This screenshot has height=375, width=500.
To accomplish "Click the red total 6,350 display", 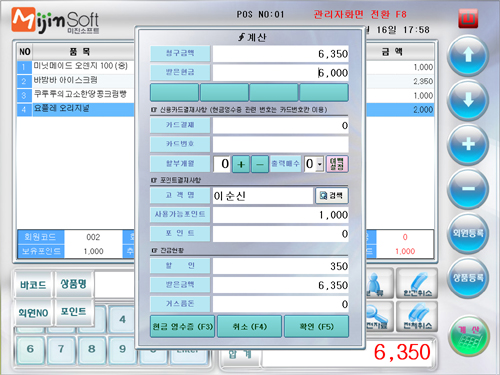I will pos(402,352).
